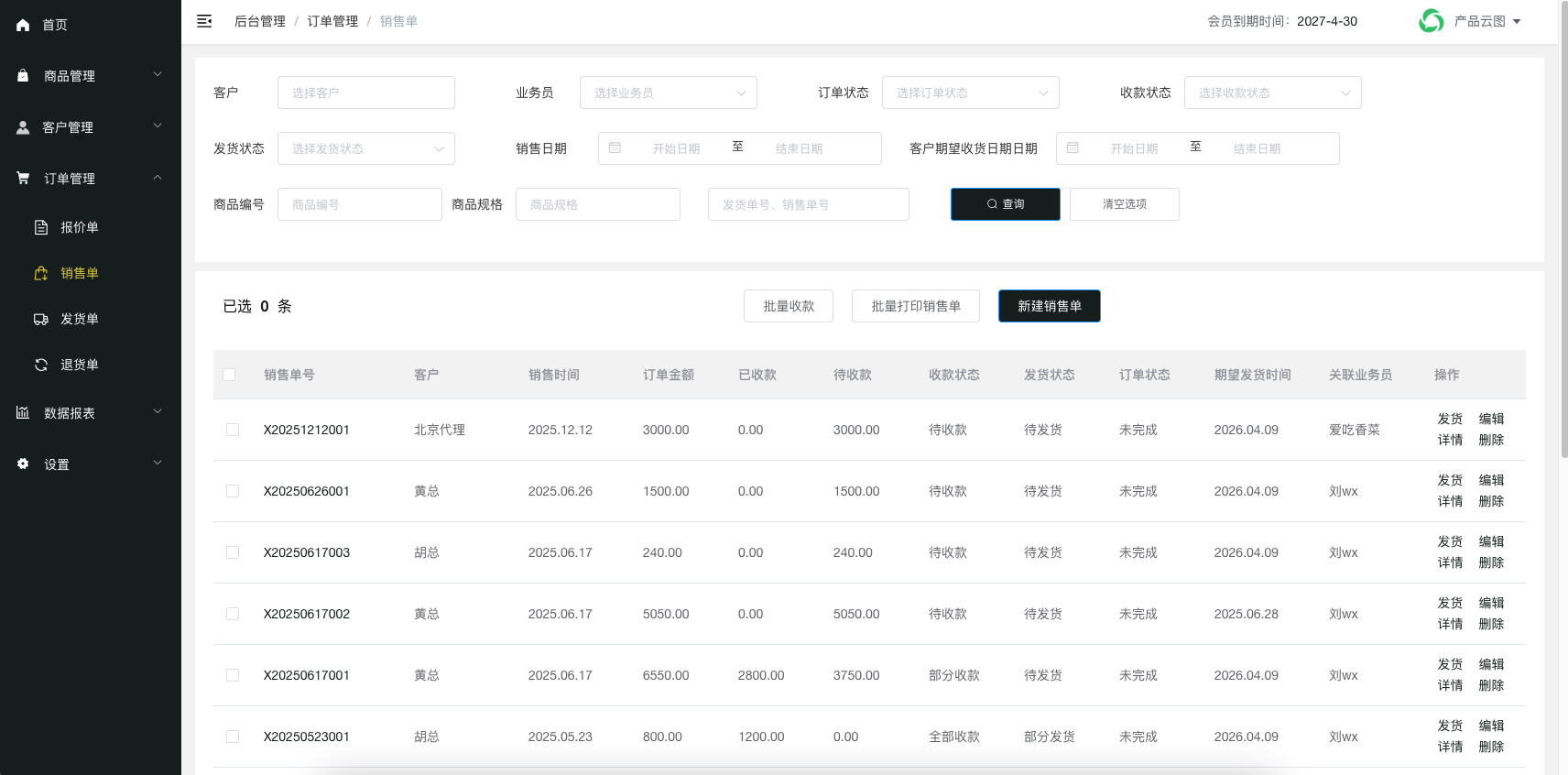The image size is (1568, 775).
Task: Click the 商品管理 bag icon
Action: (23, 75)
